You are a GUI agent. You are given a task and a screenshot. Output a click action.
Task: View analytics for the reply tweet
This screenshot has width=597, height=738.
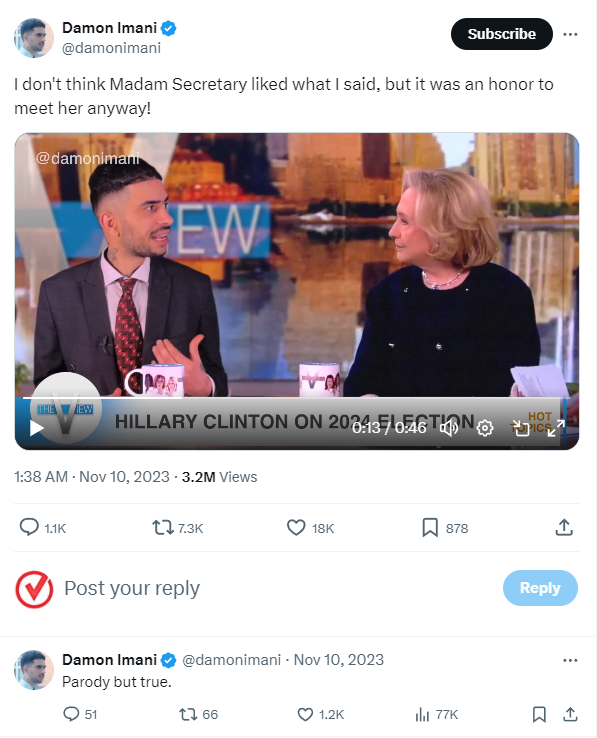point(436,714)
